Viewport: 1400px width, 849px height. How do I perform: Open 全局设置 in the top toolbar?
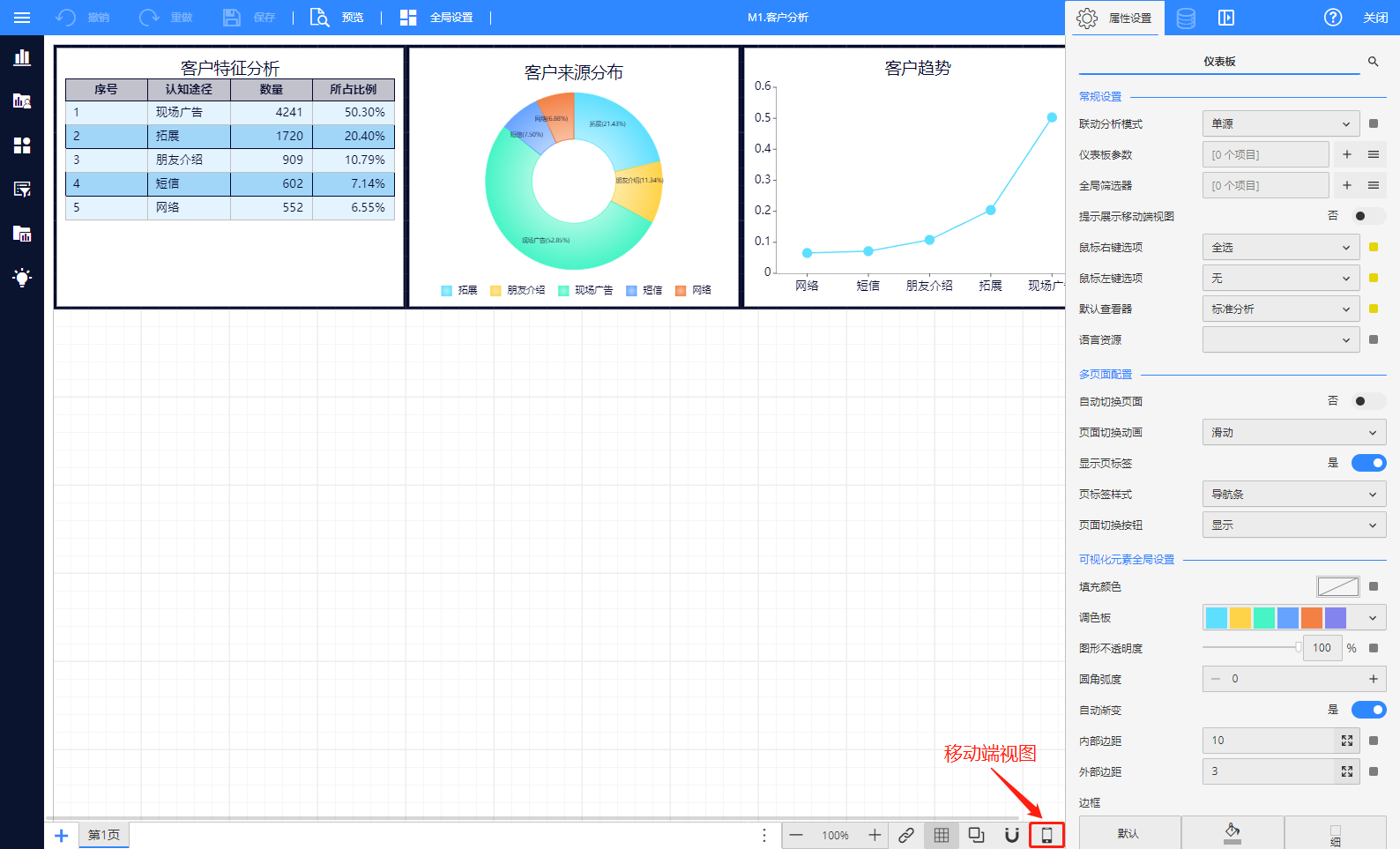point(436,18)
